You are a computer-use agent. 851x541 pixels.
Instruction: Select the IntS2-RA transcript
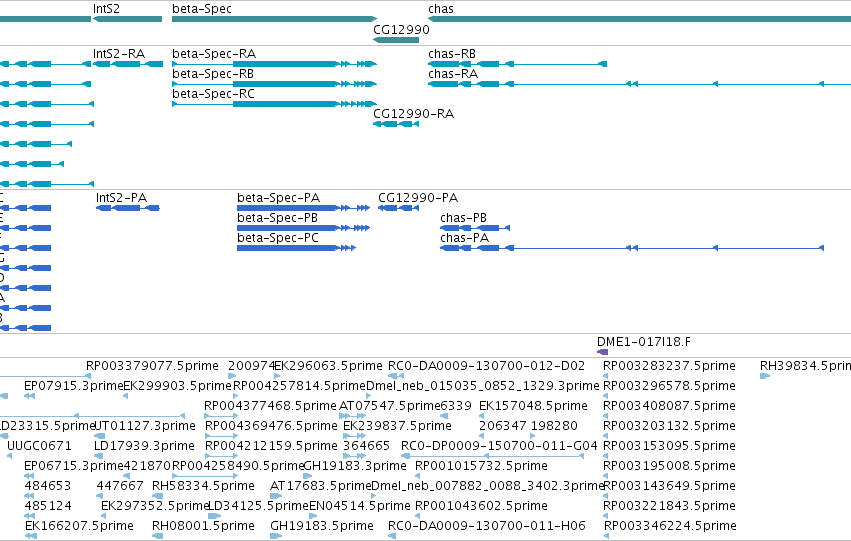(128, 64)
